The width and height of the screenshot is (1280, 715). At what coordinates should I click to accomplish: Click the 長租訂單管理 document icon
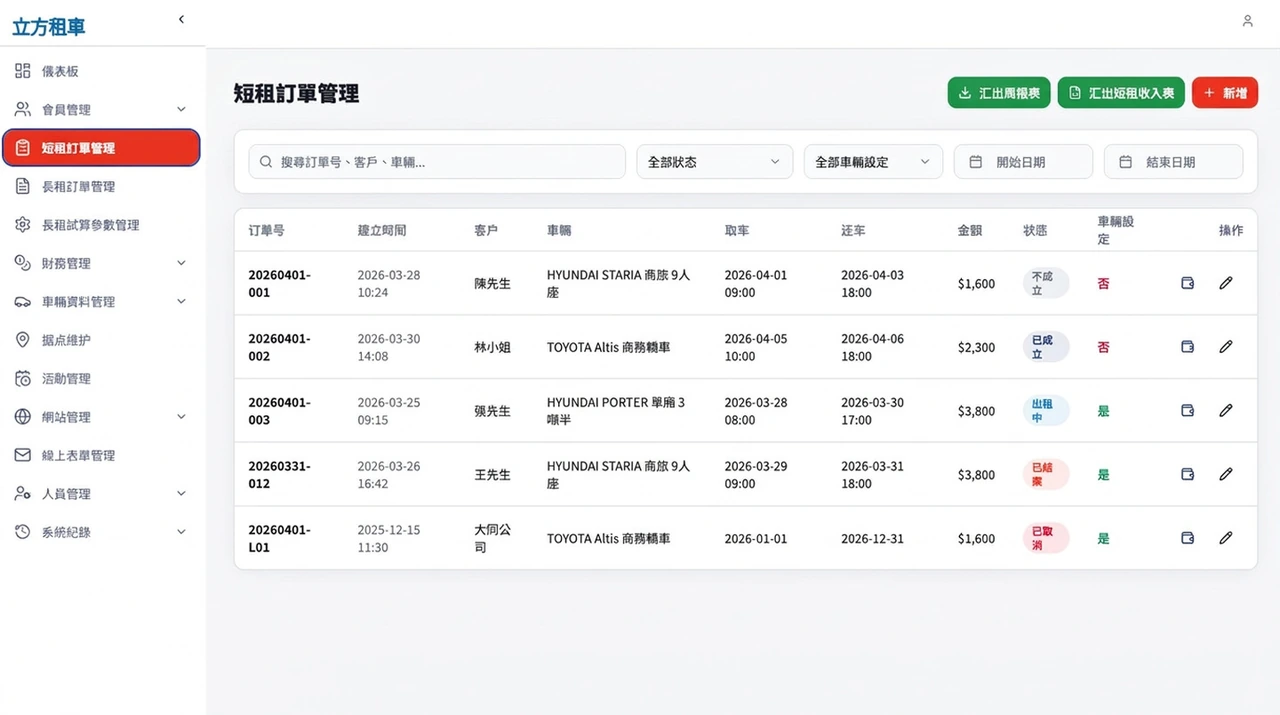(x=22, y=186)
